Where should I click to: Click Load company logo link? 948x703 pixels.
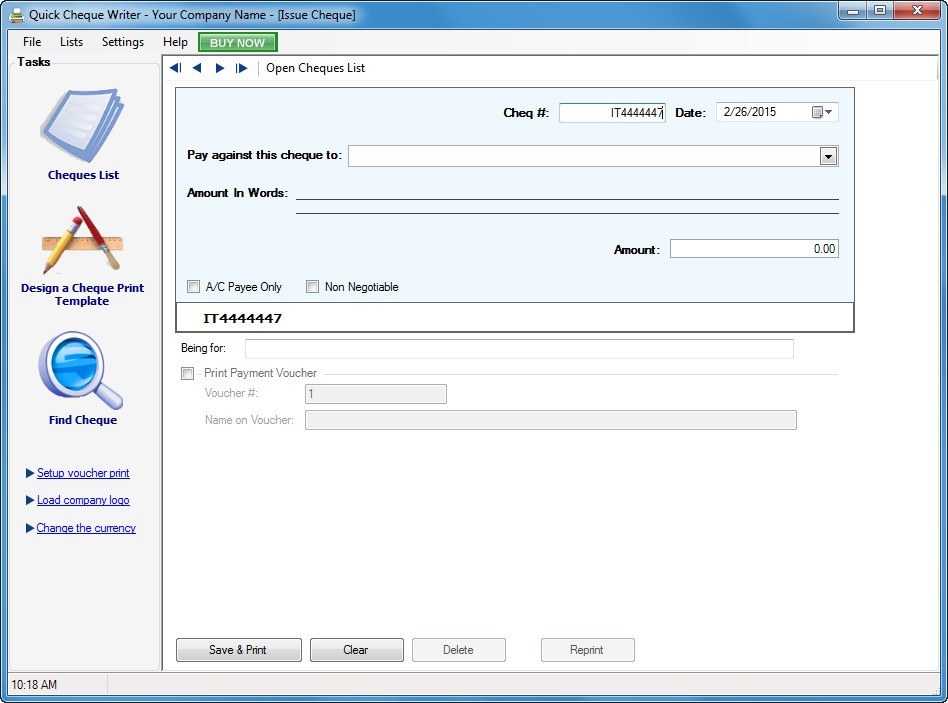pos(82,500)
